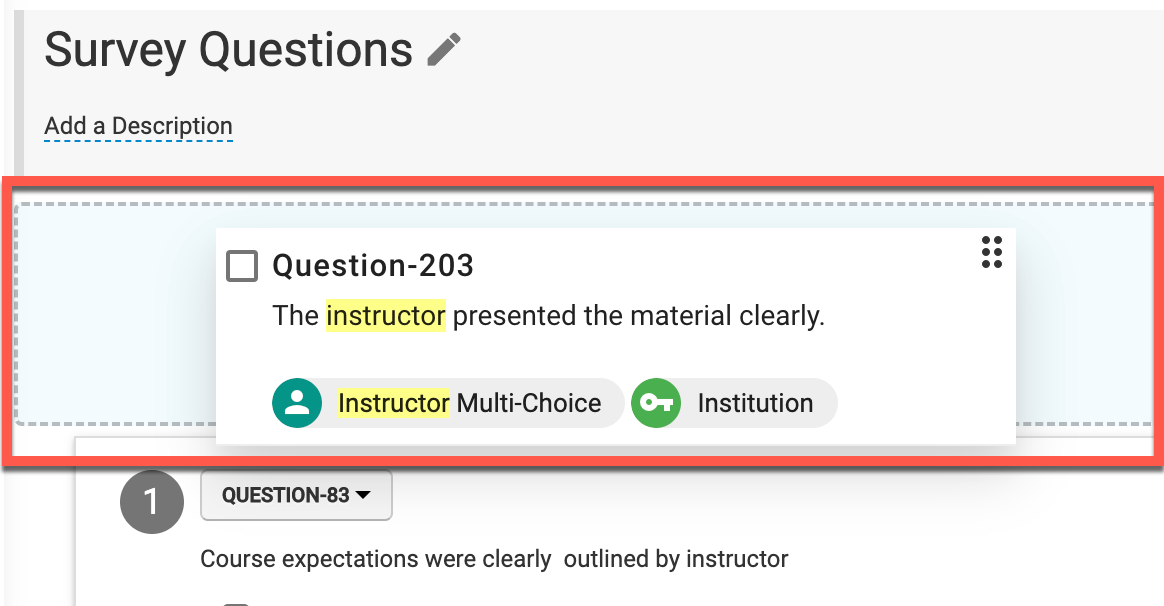This screenshot has height=606, width=1164.
Task: Select the Institution chip label
Action: coord(755,403)
